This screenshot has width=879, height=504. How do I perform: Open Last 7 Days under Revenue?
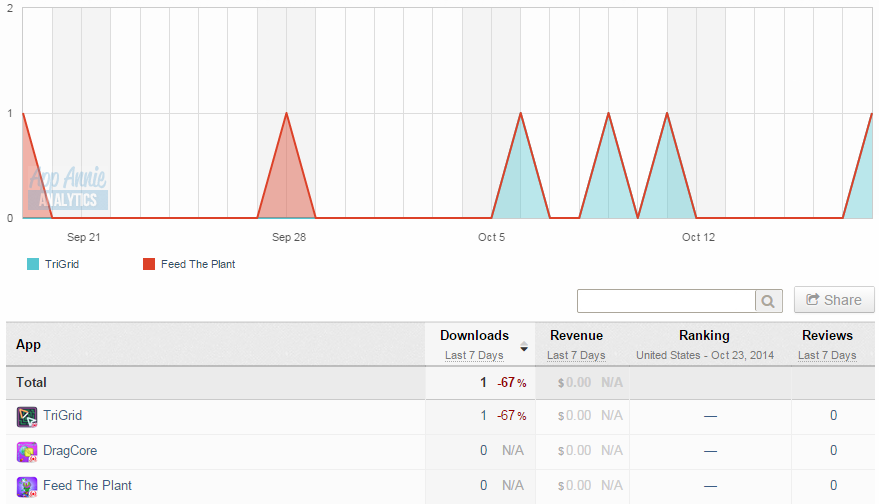576,355
